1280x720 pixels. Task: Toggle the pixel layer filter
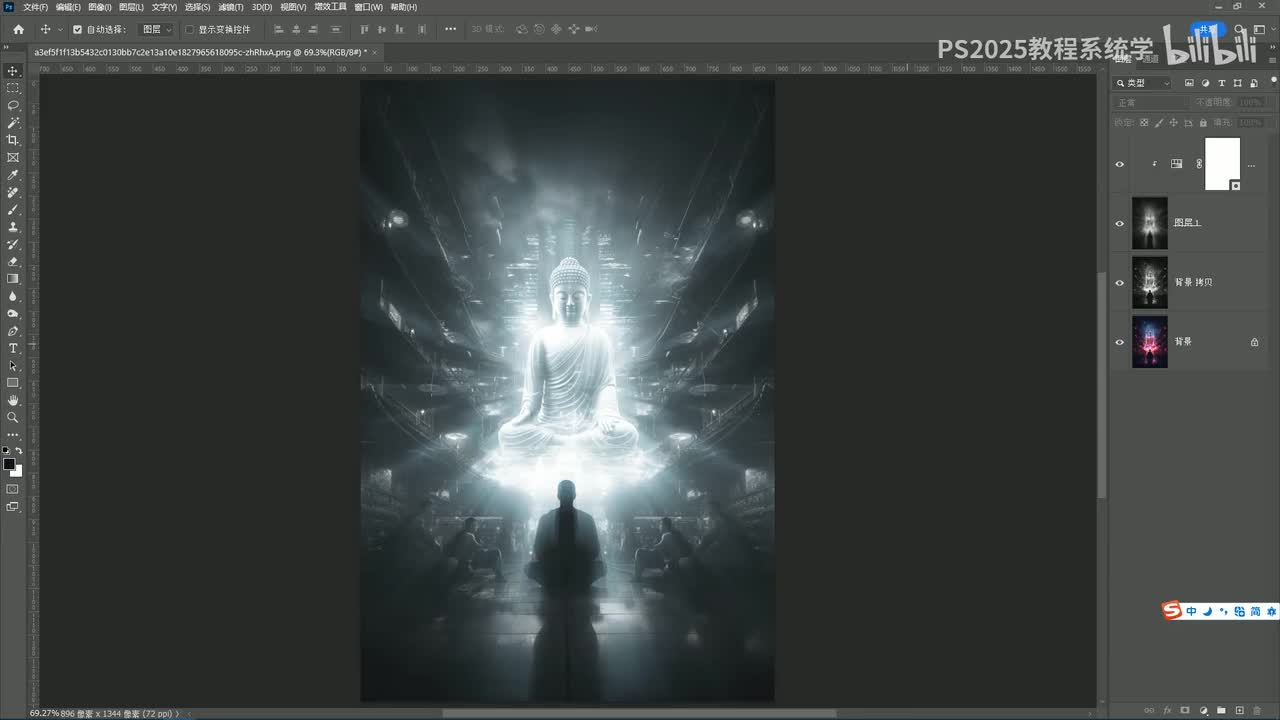tap(1189, 83)
